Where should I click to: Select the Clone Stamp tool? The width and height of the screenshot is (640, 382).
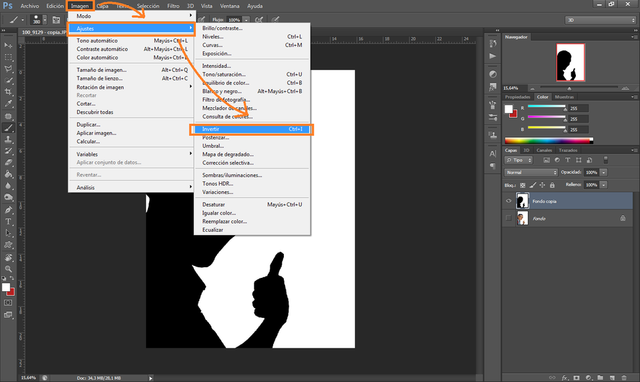pyautogui.click(x=8, y=139)
